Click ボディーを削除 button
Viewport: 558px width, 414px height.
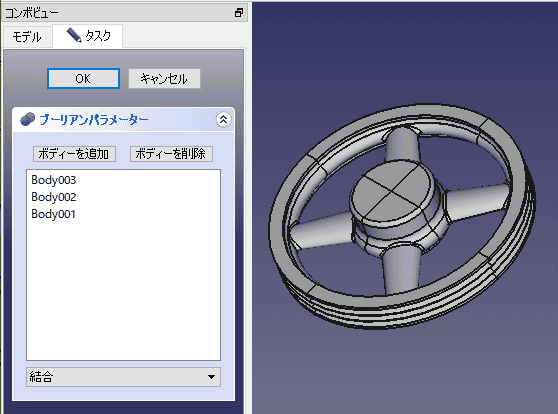point(171,154)
